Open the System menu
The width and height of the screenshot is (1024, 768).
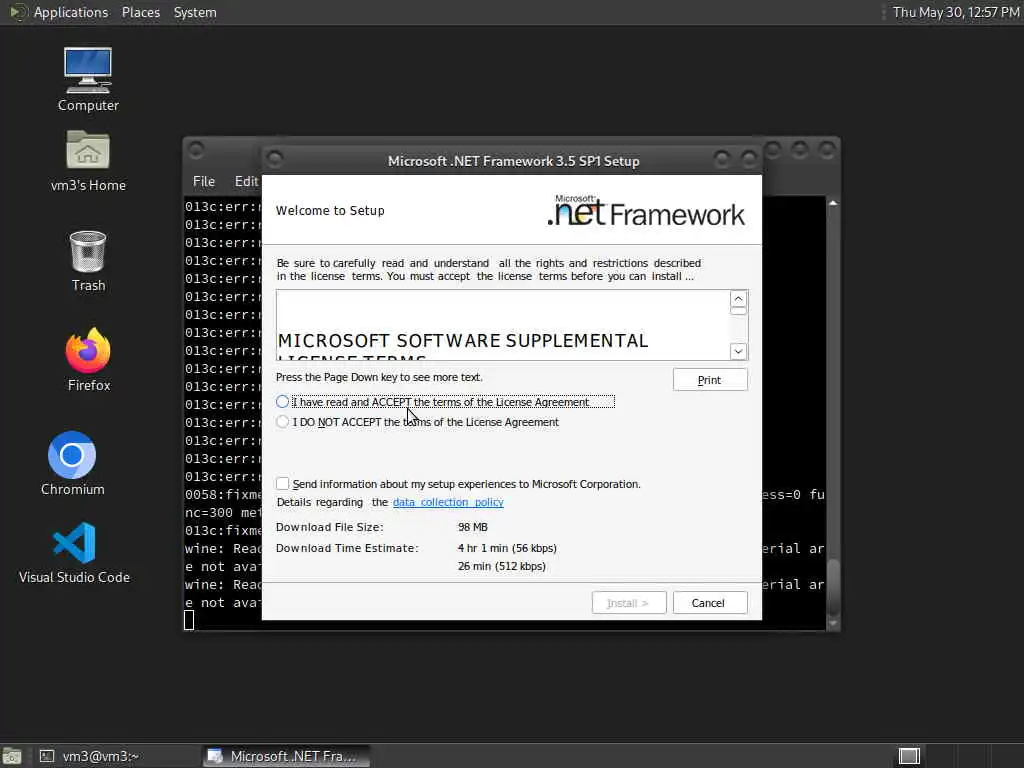(195, 12)
